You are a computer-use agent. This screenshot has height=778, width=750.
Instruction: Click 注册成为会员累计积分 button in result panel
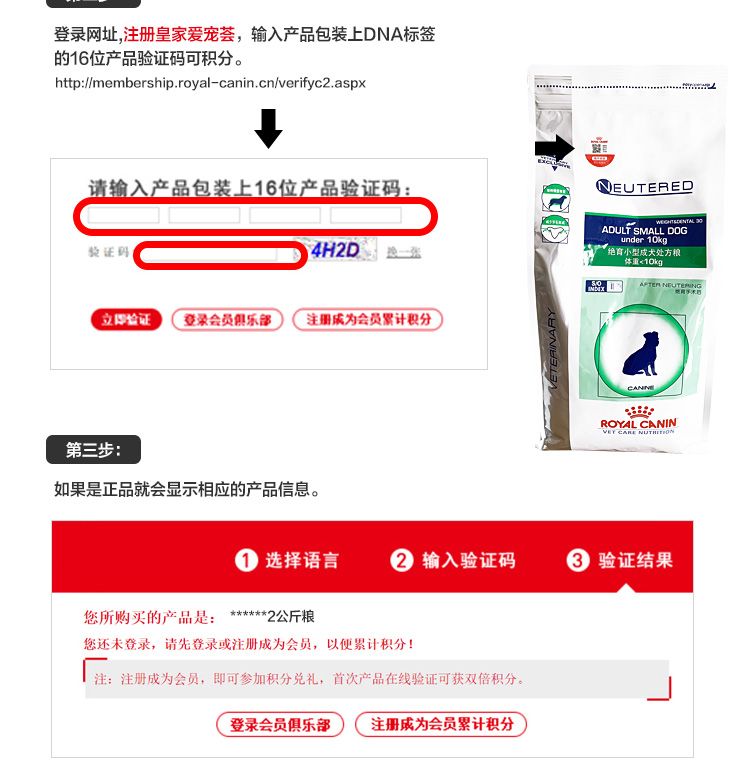(441, 724)
